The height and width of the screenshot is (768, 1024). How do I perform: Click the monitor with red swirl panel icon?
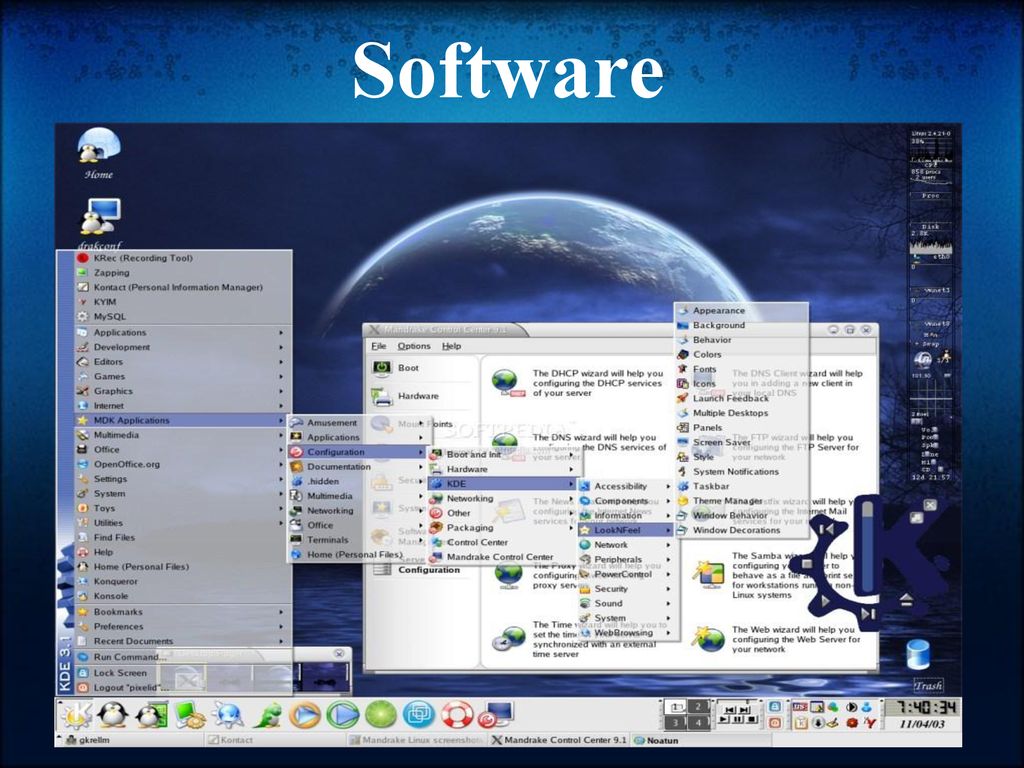click(496, 714)
